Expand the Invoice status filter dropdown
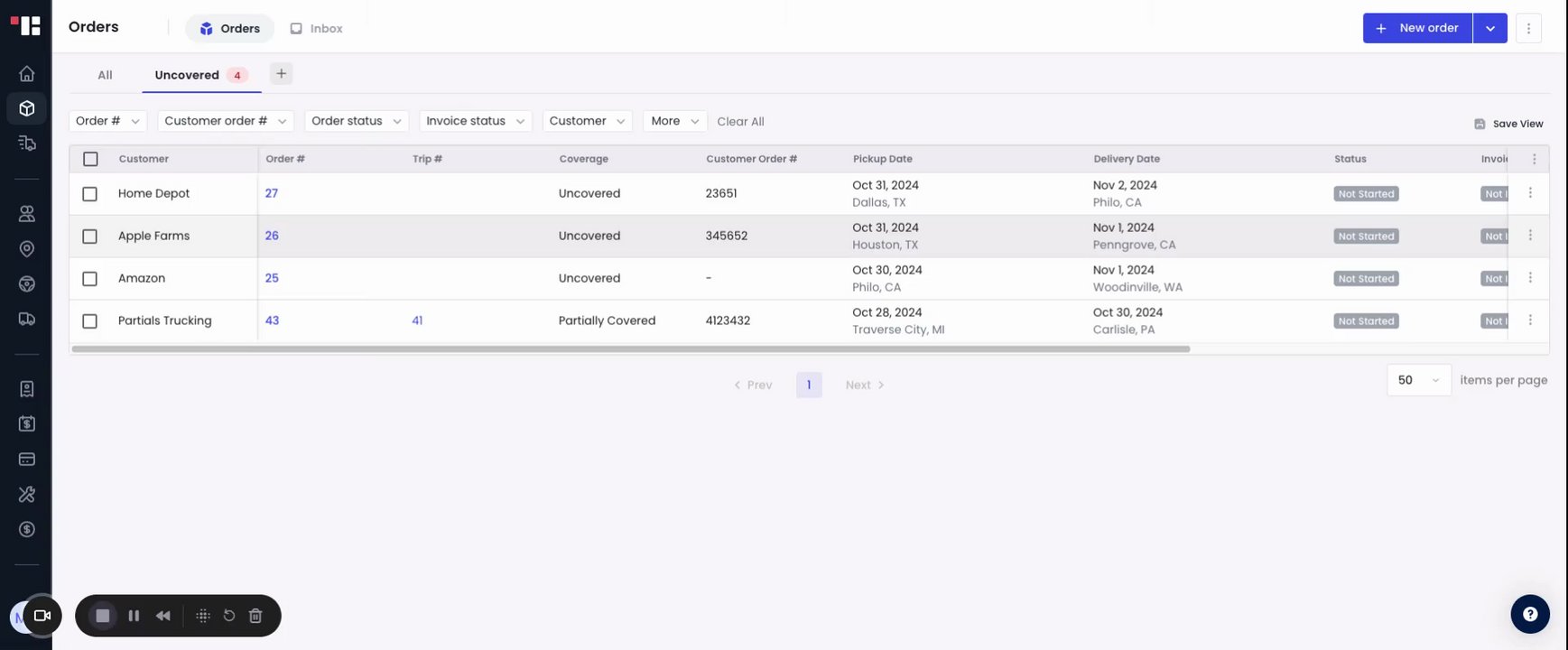1568x650 pixels. click(476, 121)
